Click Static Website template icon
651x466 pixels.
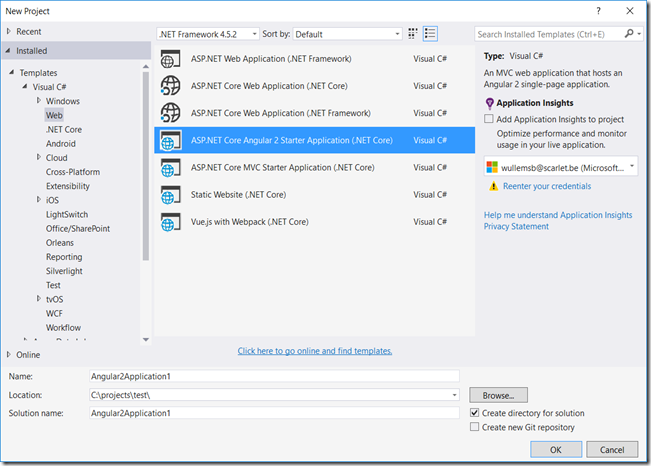tap(171, 195)
